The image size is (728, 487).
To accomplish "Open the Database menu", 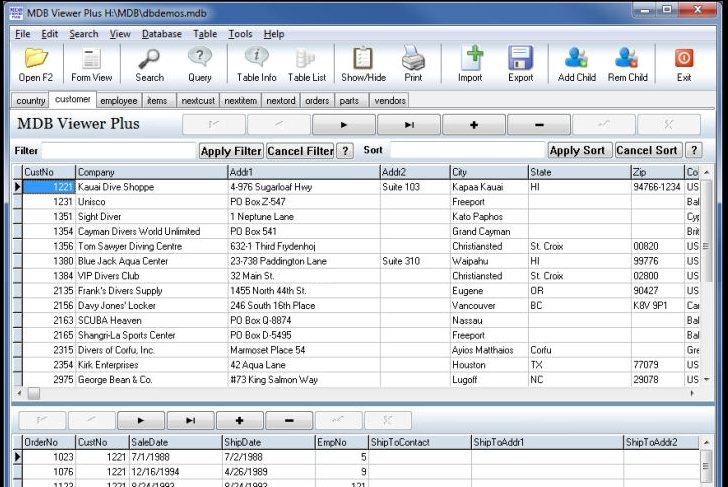I will 162,34.
